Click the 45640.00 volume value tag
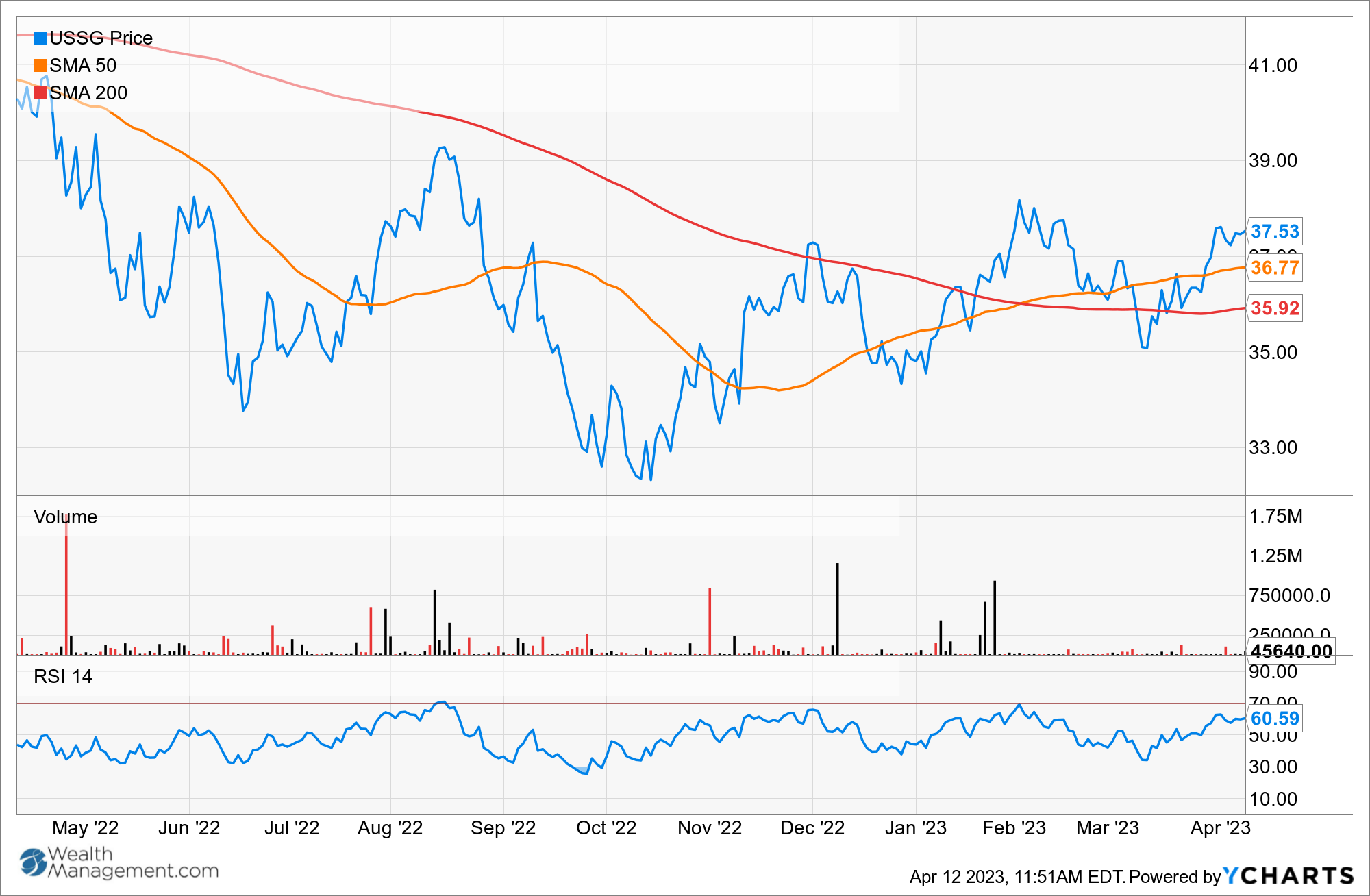This screenshot has width=1370, height=896. pyautogui.click(x=1291, y=651)
